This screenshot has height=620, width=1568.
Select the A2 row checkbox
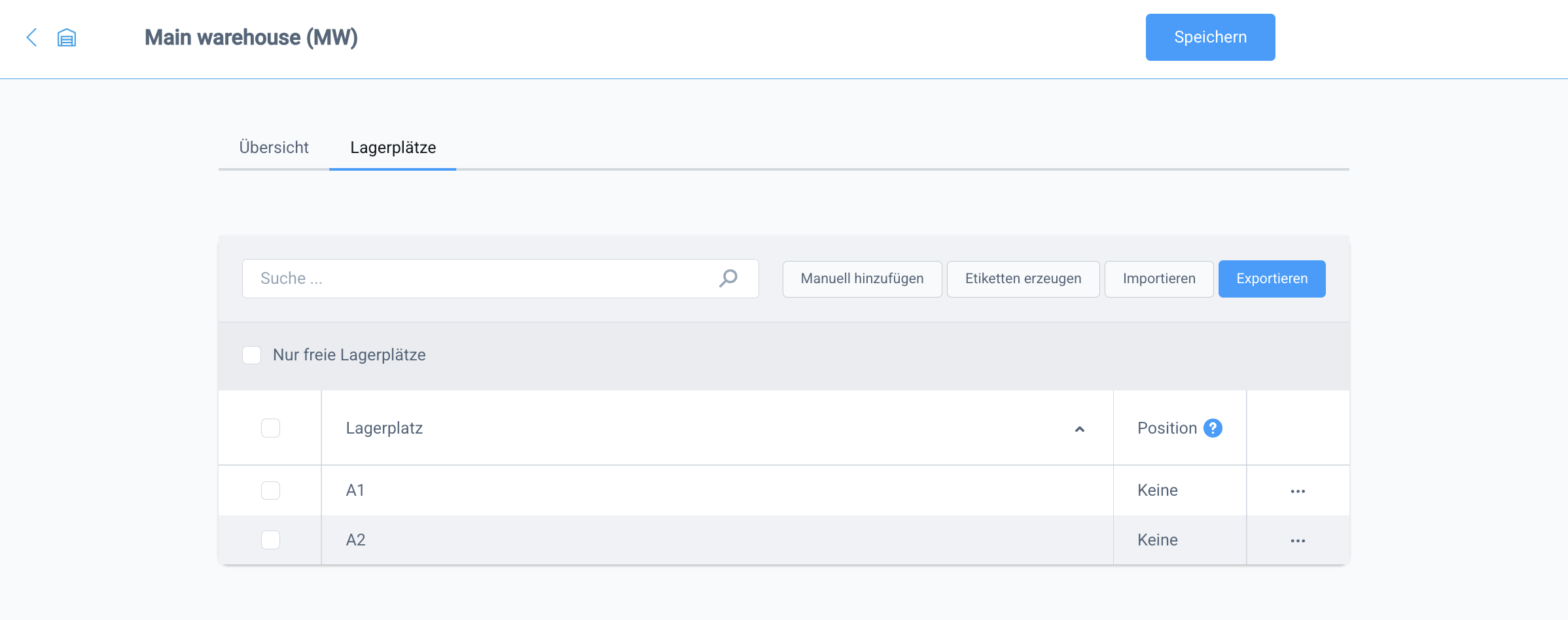coord(270,540)
